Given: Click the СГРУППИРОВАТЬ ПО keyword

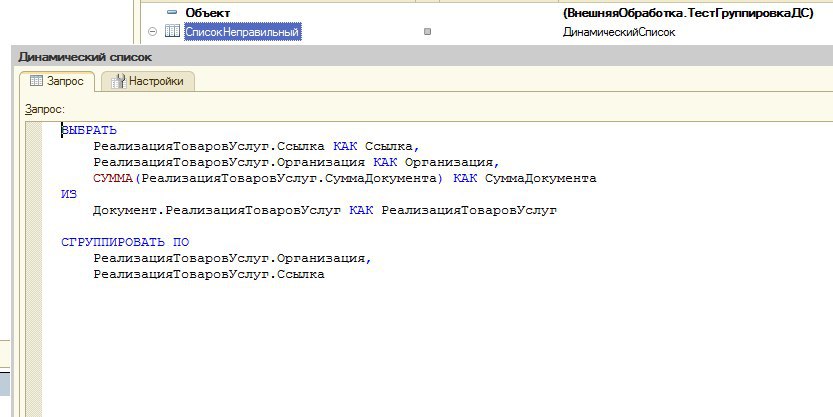Looking at the screenshot, I should click(x=125, y=243).
